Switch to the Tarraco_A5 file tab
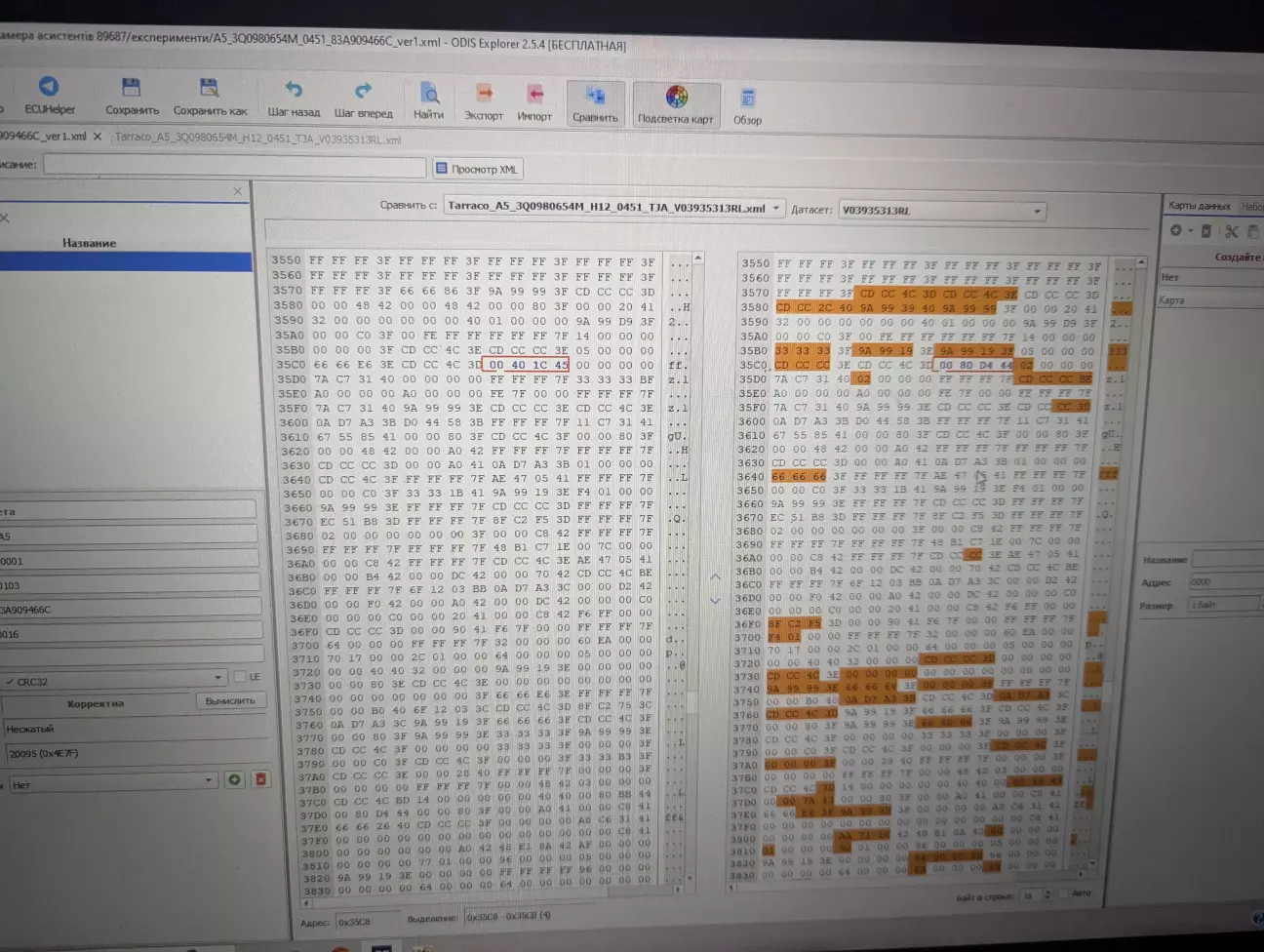The width and height of the screenshot is (1264, 952). 257,139
